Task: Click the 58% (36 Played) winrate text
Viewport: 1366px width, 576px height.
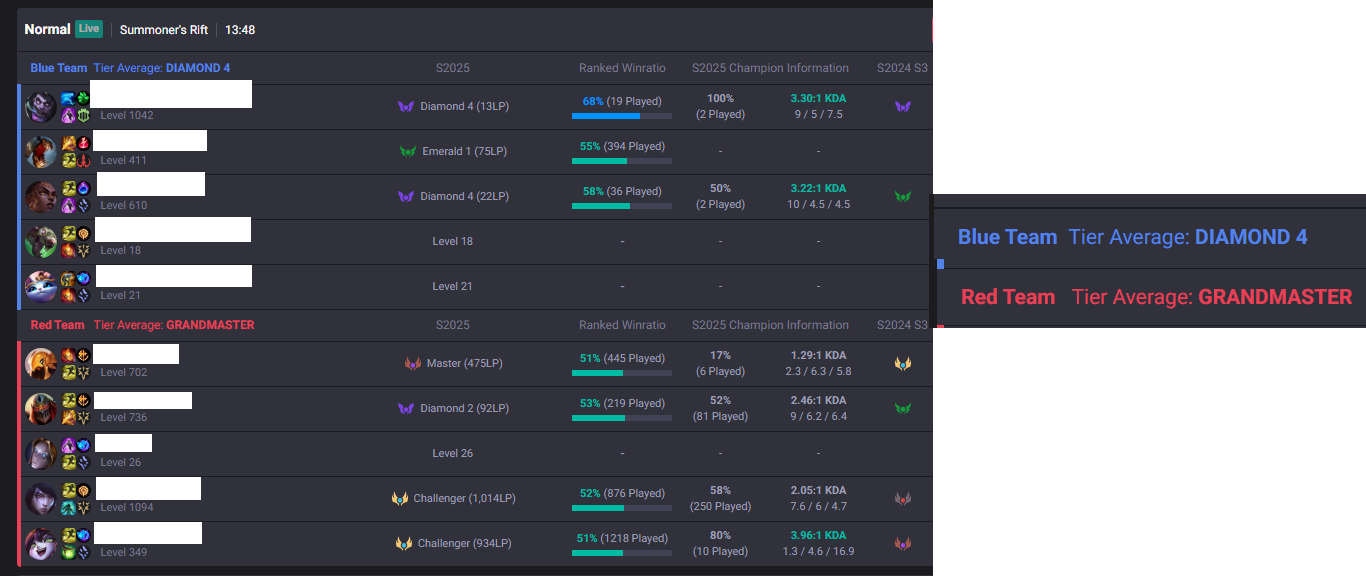Action: pos(622,191)
